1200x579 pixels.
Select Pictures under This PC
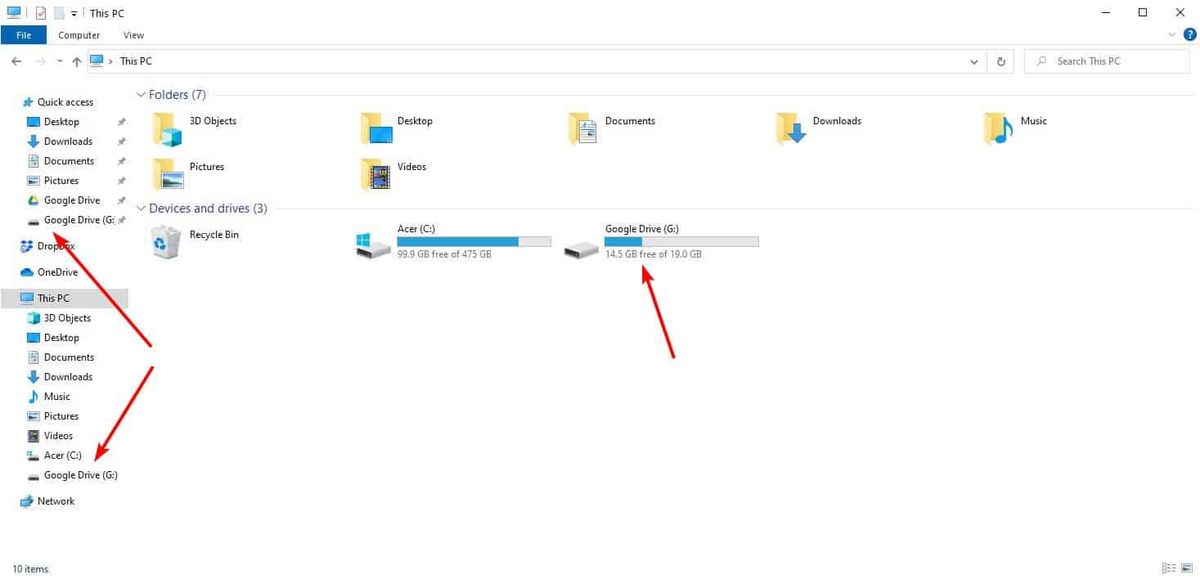(61, 416)
